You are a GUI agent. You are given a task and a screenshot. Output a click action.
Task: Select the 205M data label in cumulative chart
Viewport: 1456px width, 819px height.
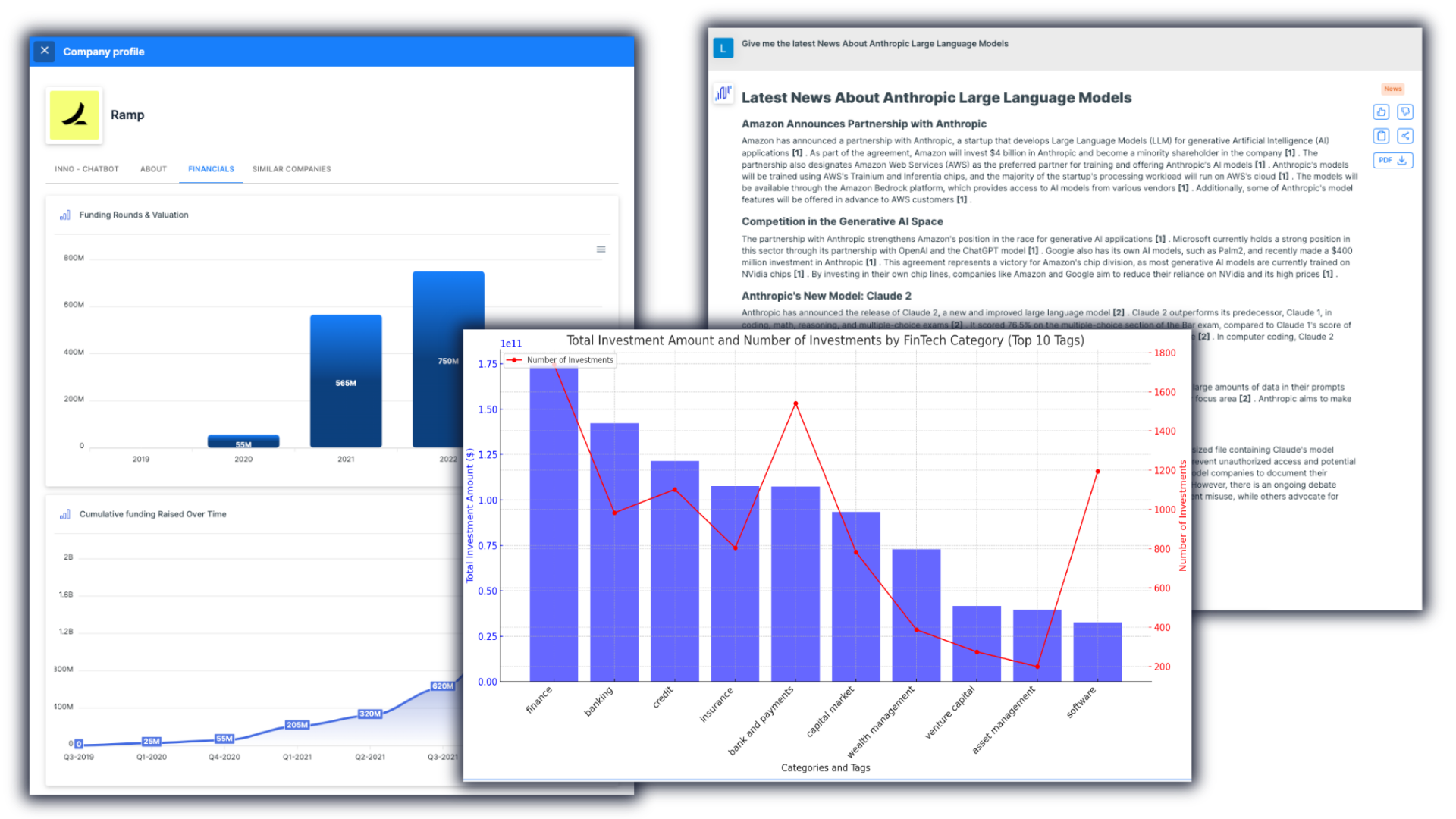coord(297,725)
